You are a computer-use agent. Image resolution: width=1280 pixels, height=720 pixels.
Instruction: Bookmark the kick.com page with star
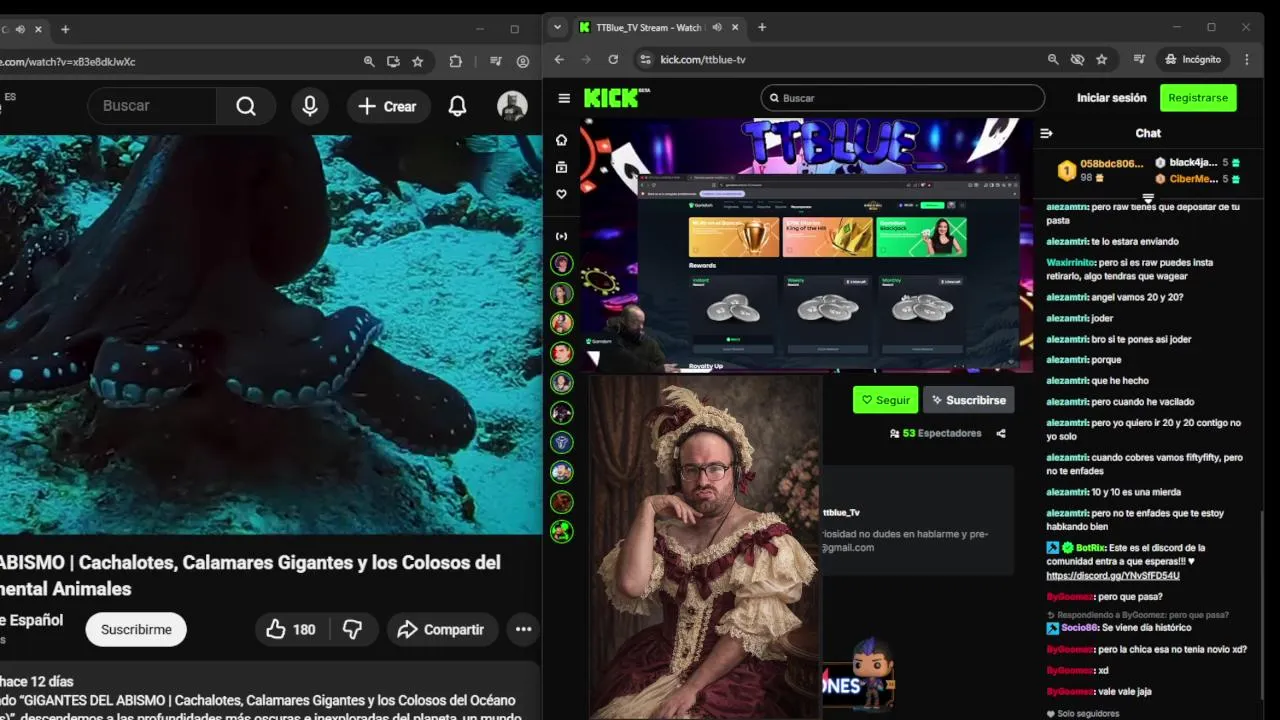pyautogui.click(x=1102, y=59)
